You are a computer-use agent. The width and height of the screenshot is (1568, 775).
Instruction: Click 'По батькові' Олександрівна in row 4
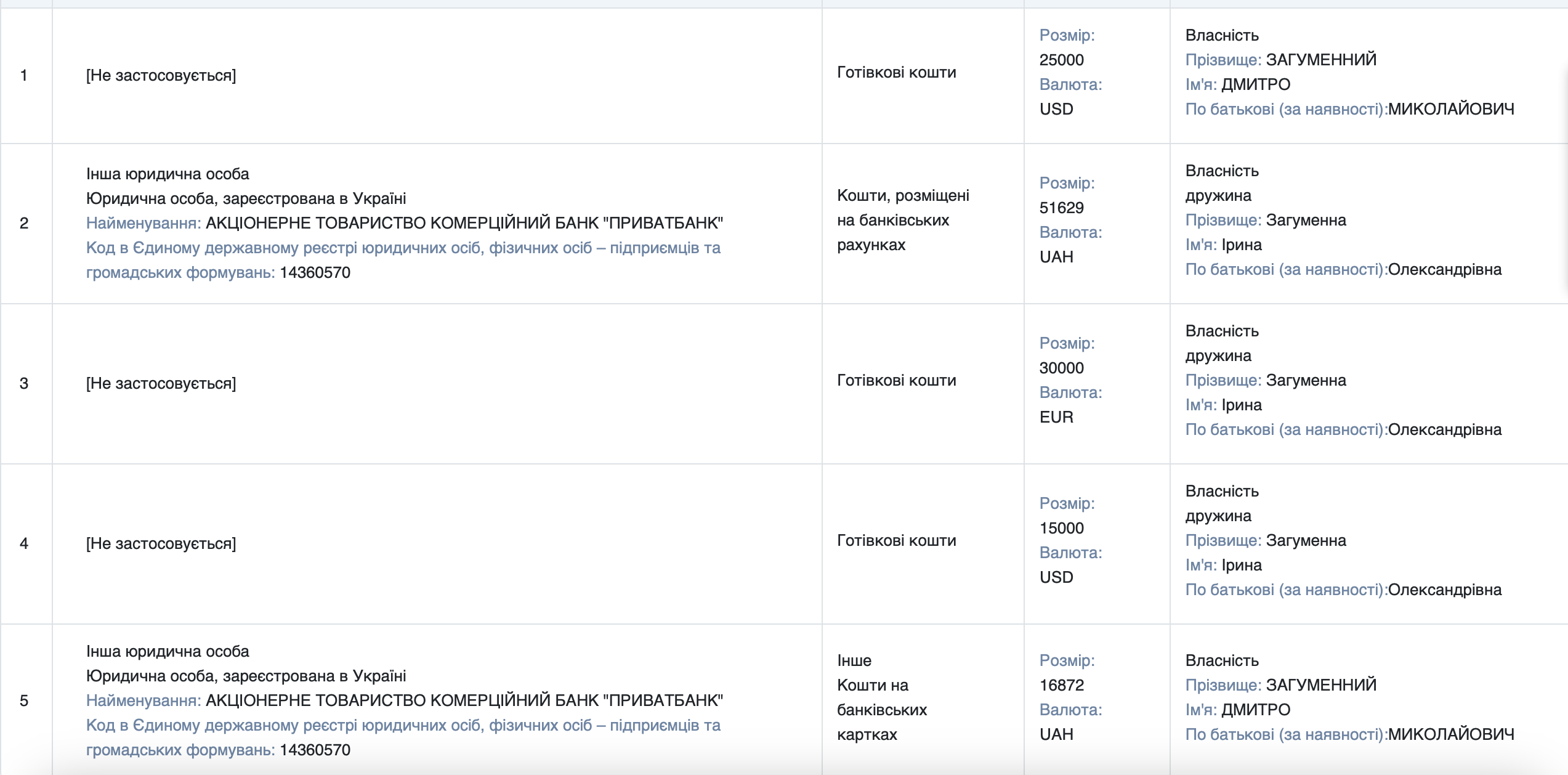[x=1445, y=590]
